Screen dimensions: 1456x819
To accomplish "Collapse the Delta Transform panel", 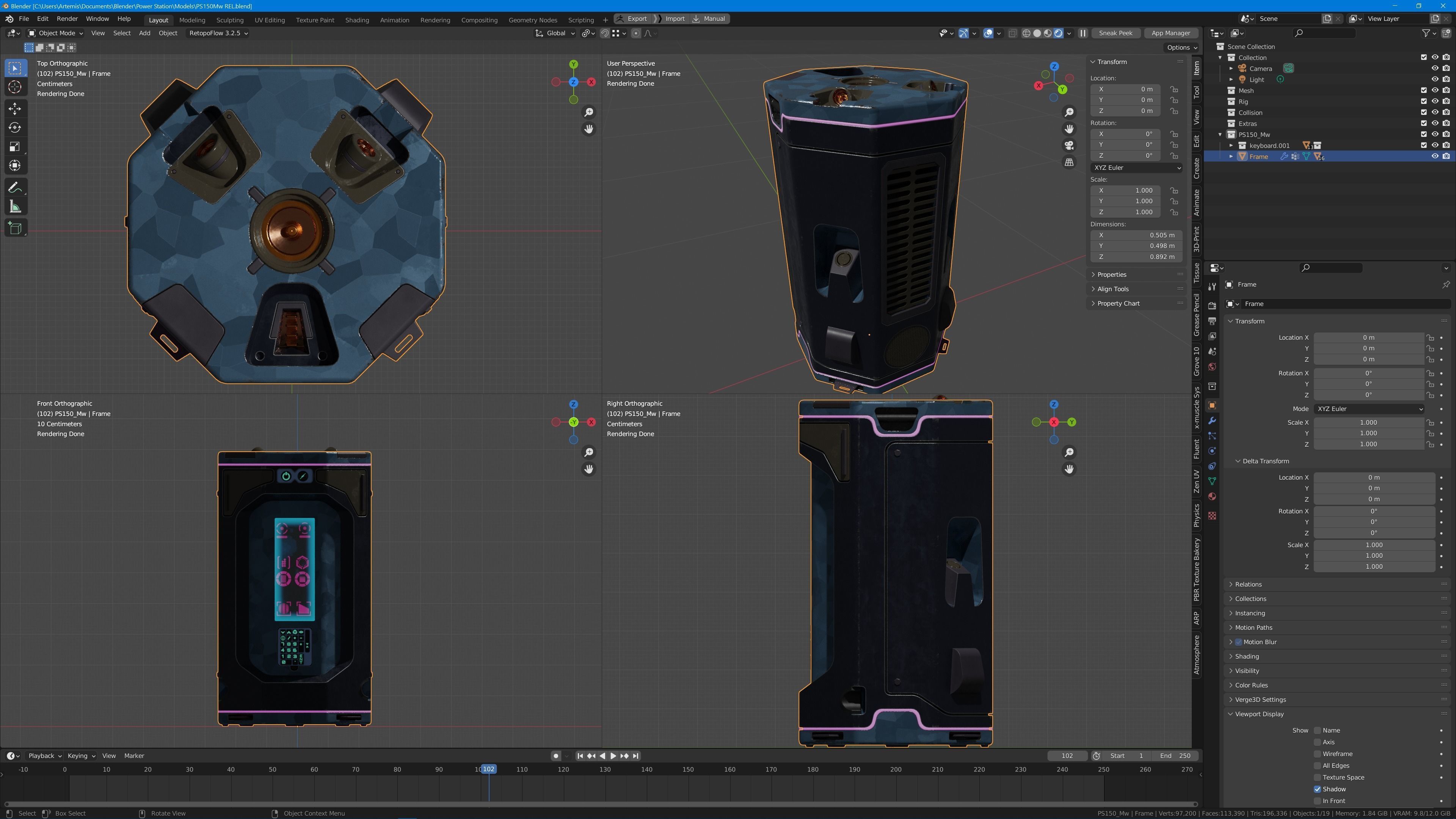I will pyautogui.click(x=1266, y=461).
